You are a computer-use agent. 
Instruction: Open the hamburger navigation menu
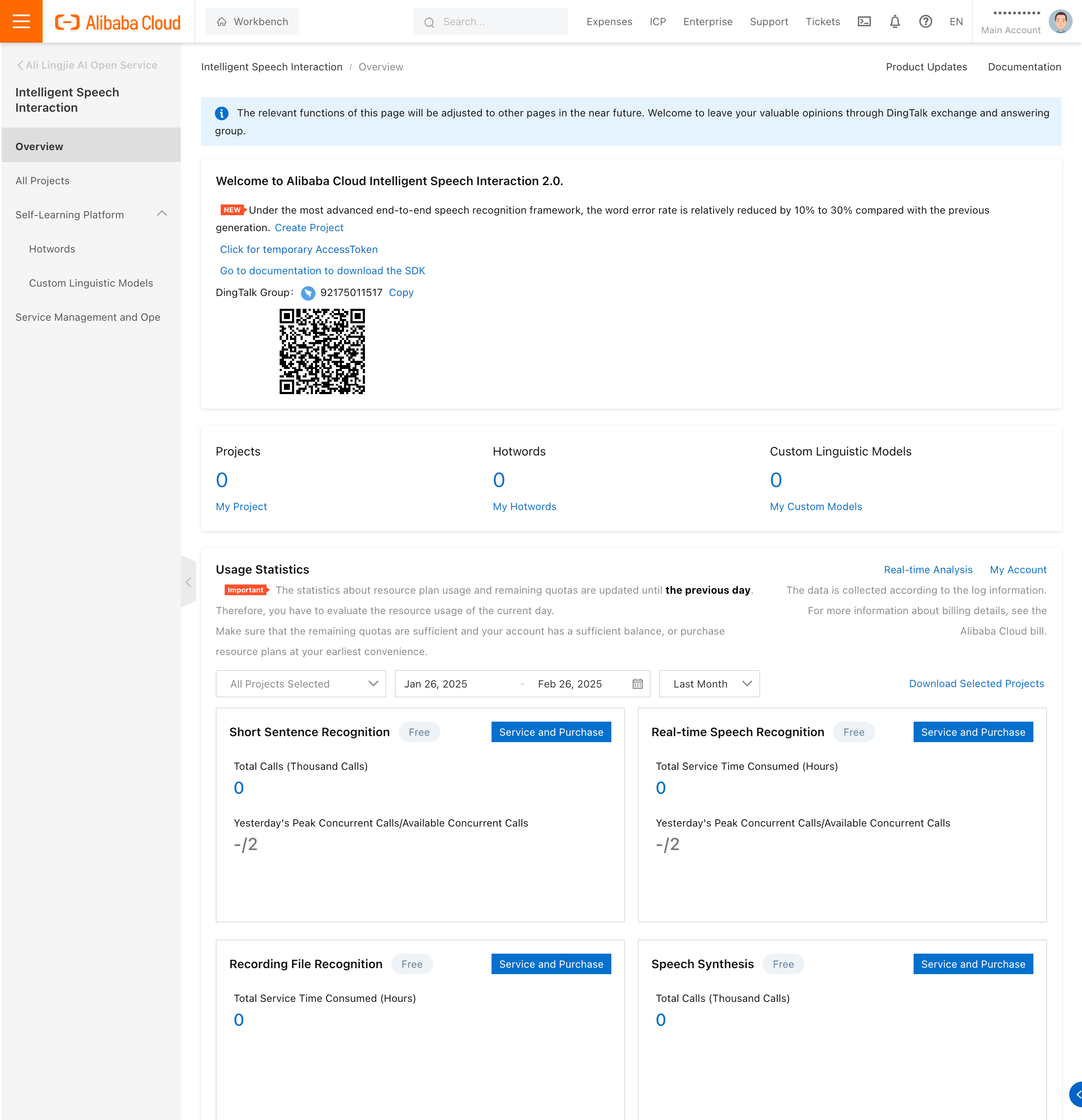pos(21,21)
